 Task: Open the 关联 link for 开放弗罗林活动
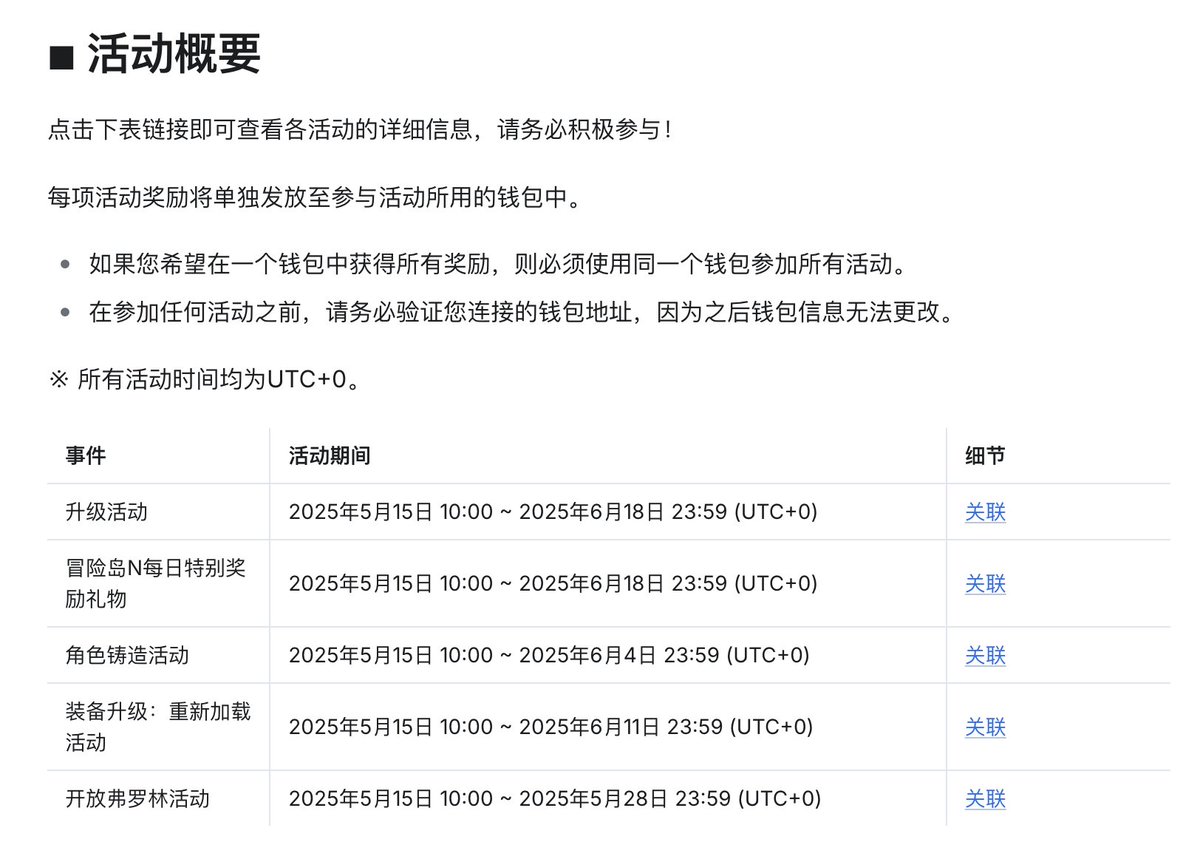[985, 799]
